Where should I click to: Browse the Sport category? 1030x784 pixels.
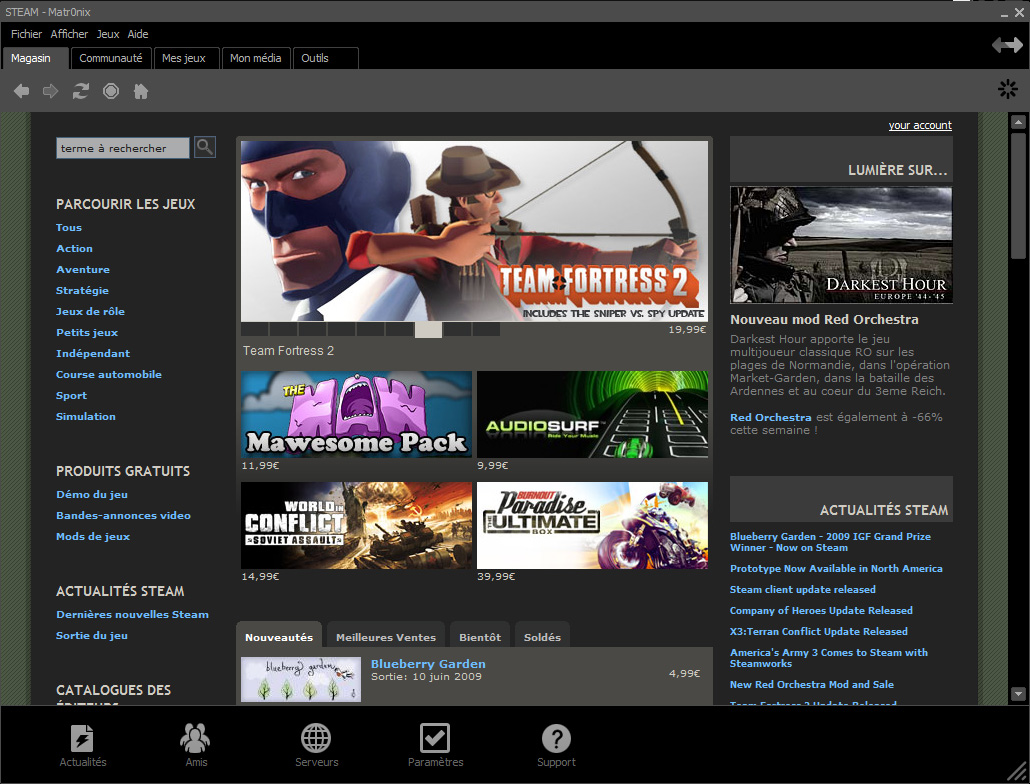point(71,395)
